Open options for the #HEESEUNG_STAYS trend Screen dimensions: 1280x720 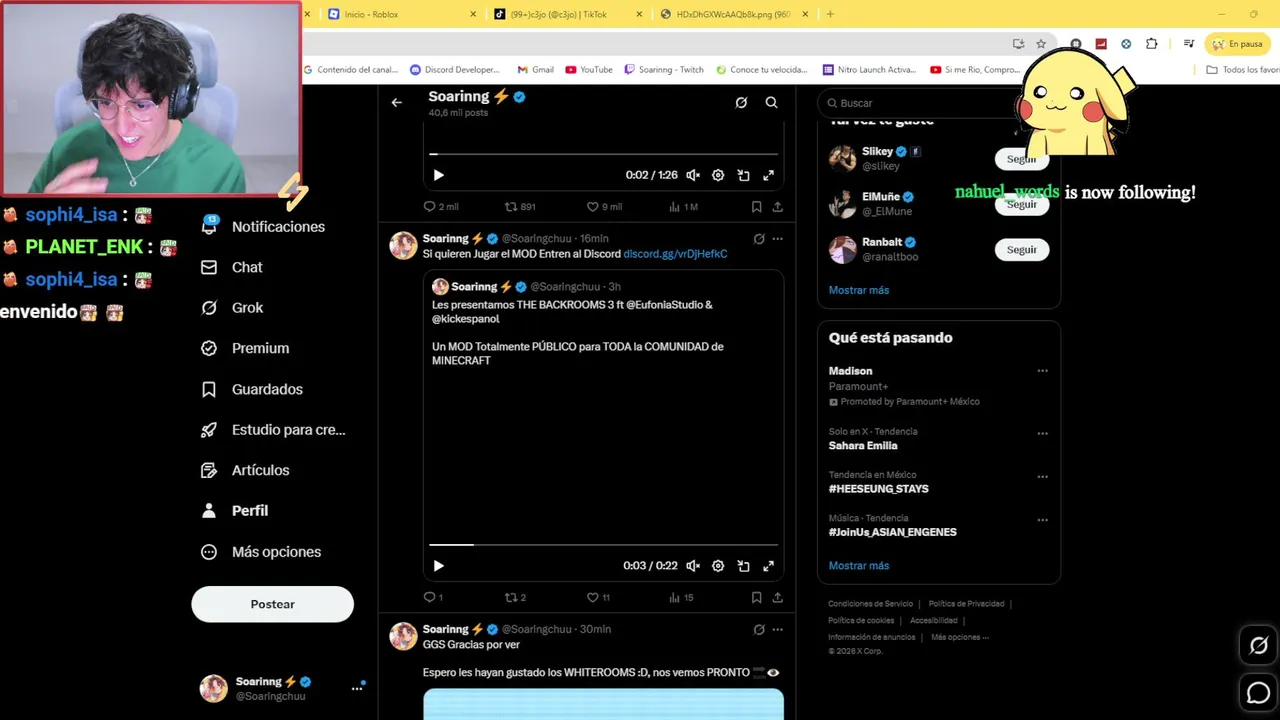[1042, 477]
